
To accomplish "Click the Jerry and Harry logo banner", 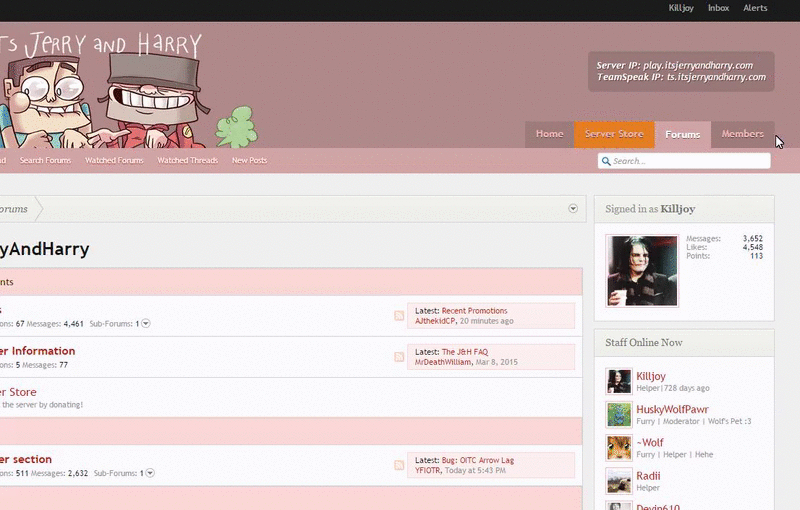I will point(128,89).
